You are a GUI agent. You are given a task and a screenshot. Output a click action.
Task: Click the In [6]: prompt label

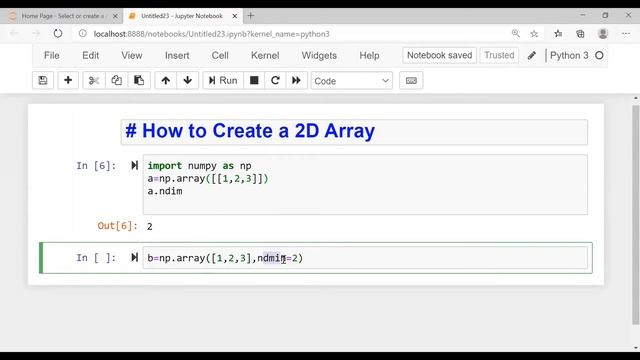96,166
